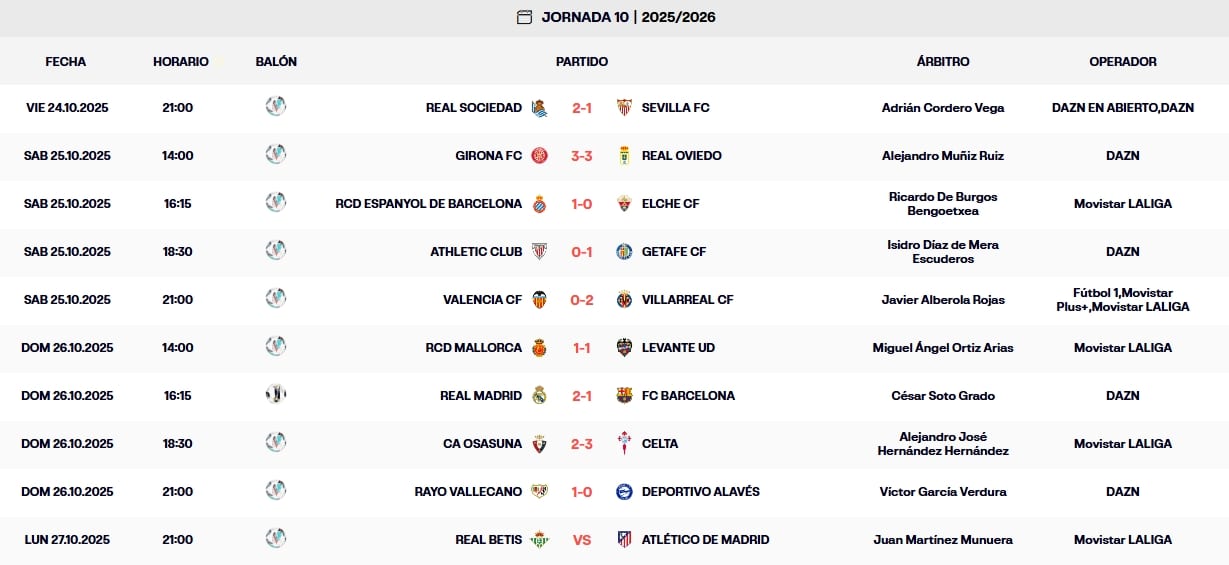Click the Deportivo Alavés team name
This screenshot has height=565, width=1229.
click(x=700, y=492)
